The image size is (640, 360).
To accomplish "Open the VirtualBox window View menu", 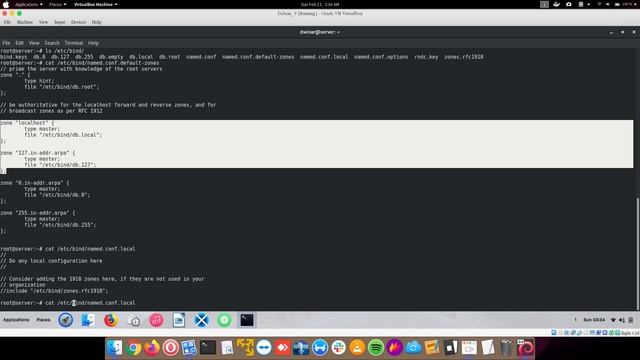I will (43, 22).
